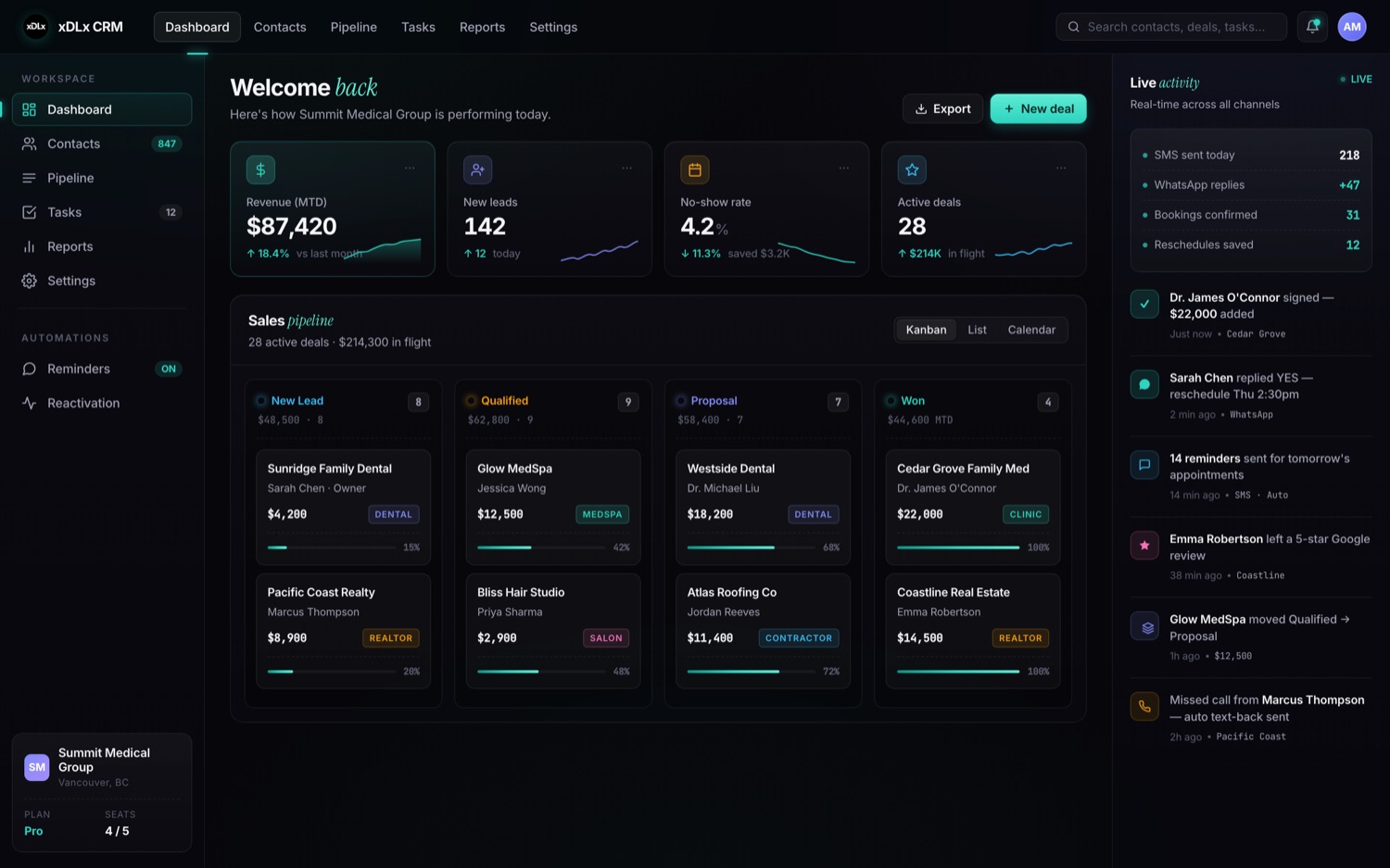Switch pipeline to Calendar view

tap(1031, 330)
